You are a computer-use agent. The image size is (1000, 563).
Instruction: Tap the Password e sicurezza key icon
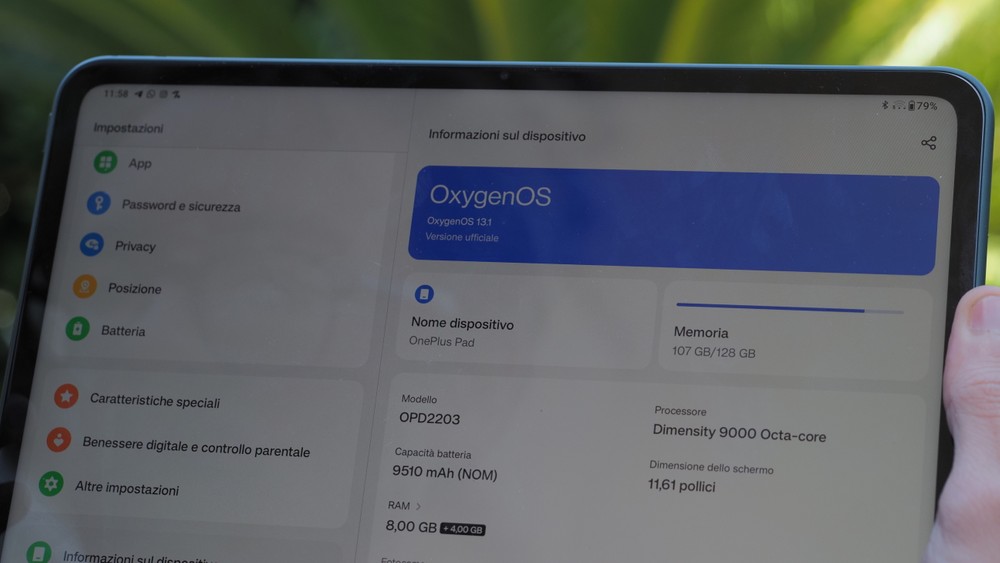98,203
